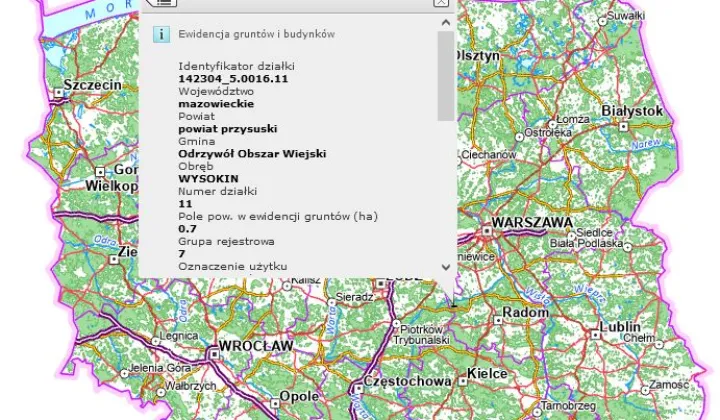The height and width of the screenshot is (420, 720).
Task: Click the Kielce city marker
Action: [463, 381]
